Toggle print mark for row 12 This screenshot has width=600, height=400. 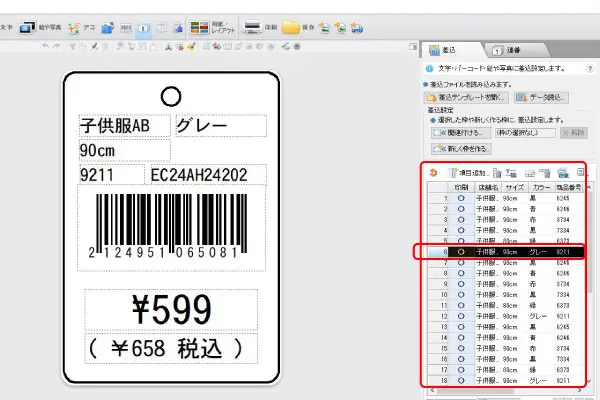click(461, 316)
